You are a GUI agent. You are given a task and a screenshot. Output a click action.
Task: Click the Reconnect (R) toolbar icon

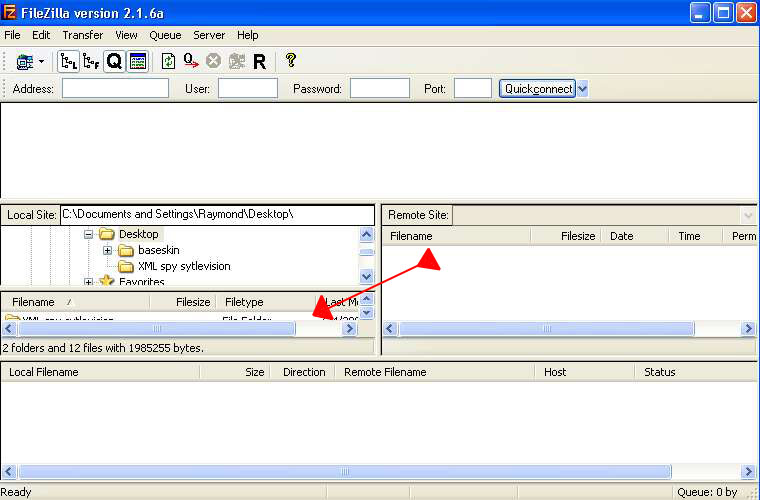(x=259, y=62)
